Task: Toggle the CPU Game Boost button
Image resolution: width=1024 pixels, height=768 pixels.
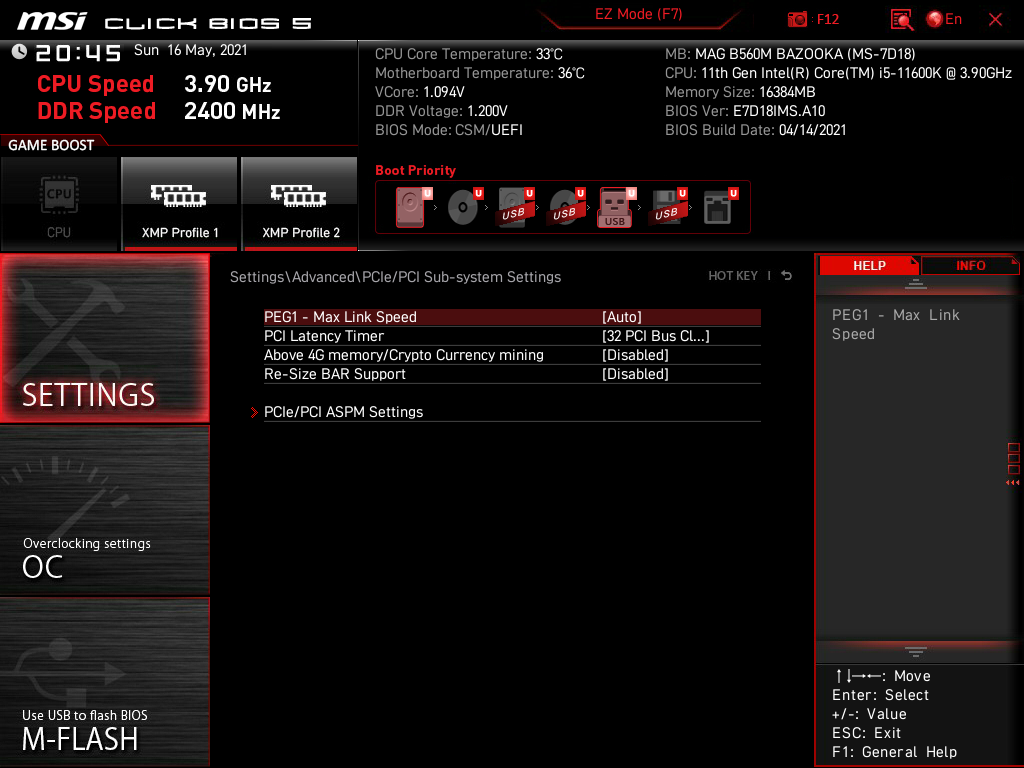Action: [x=59, y=204]
